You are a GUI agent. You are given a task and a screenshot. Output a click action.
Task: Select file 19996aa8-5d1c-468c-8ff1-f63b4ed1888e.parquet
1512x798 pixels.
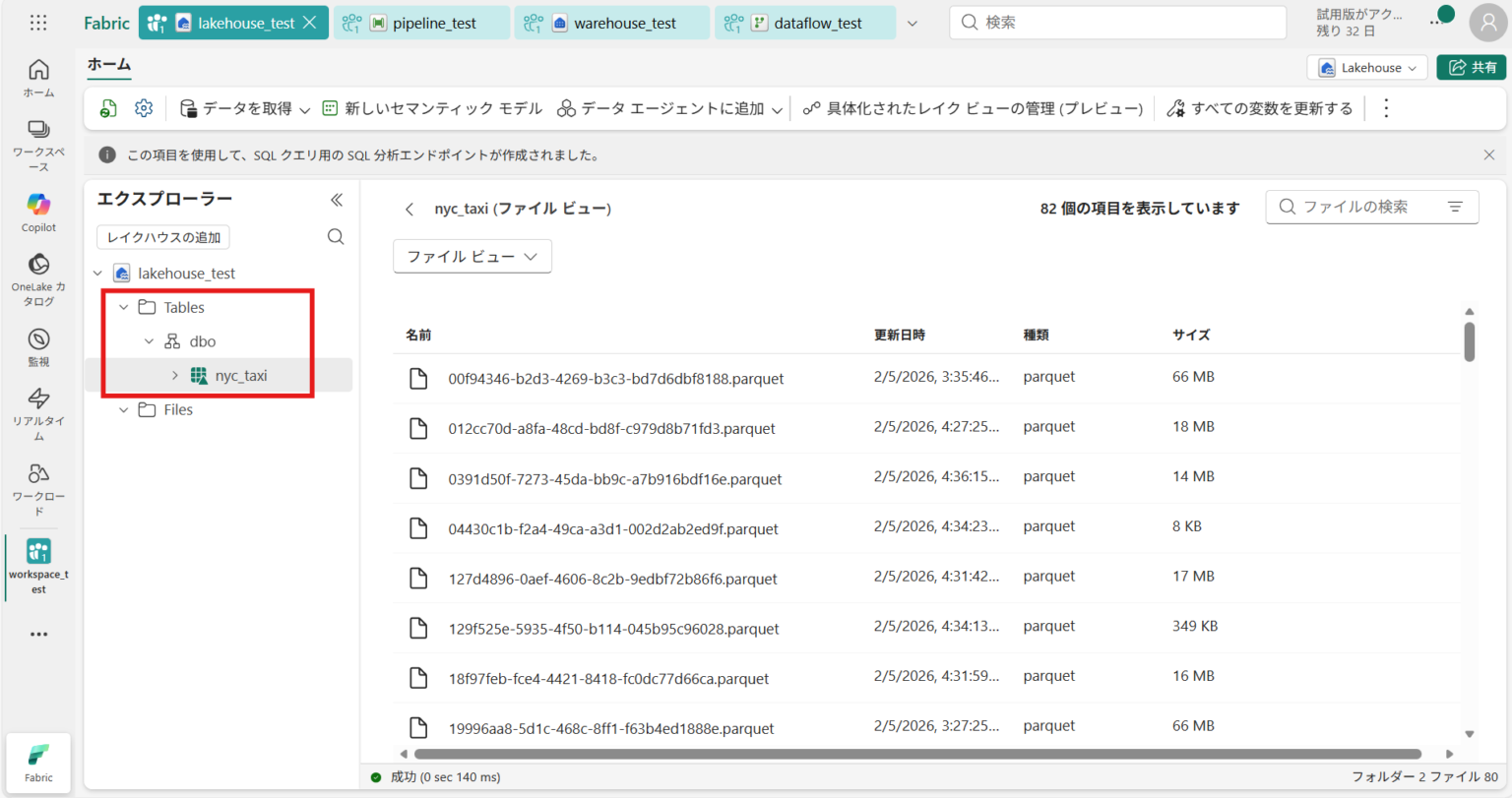point(611,728)
